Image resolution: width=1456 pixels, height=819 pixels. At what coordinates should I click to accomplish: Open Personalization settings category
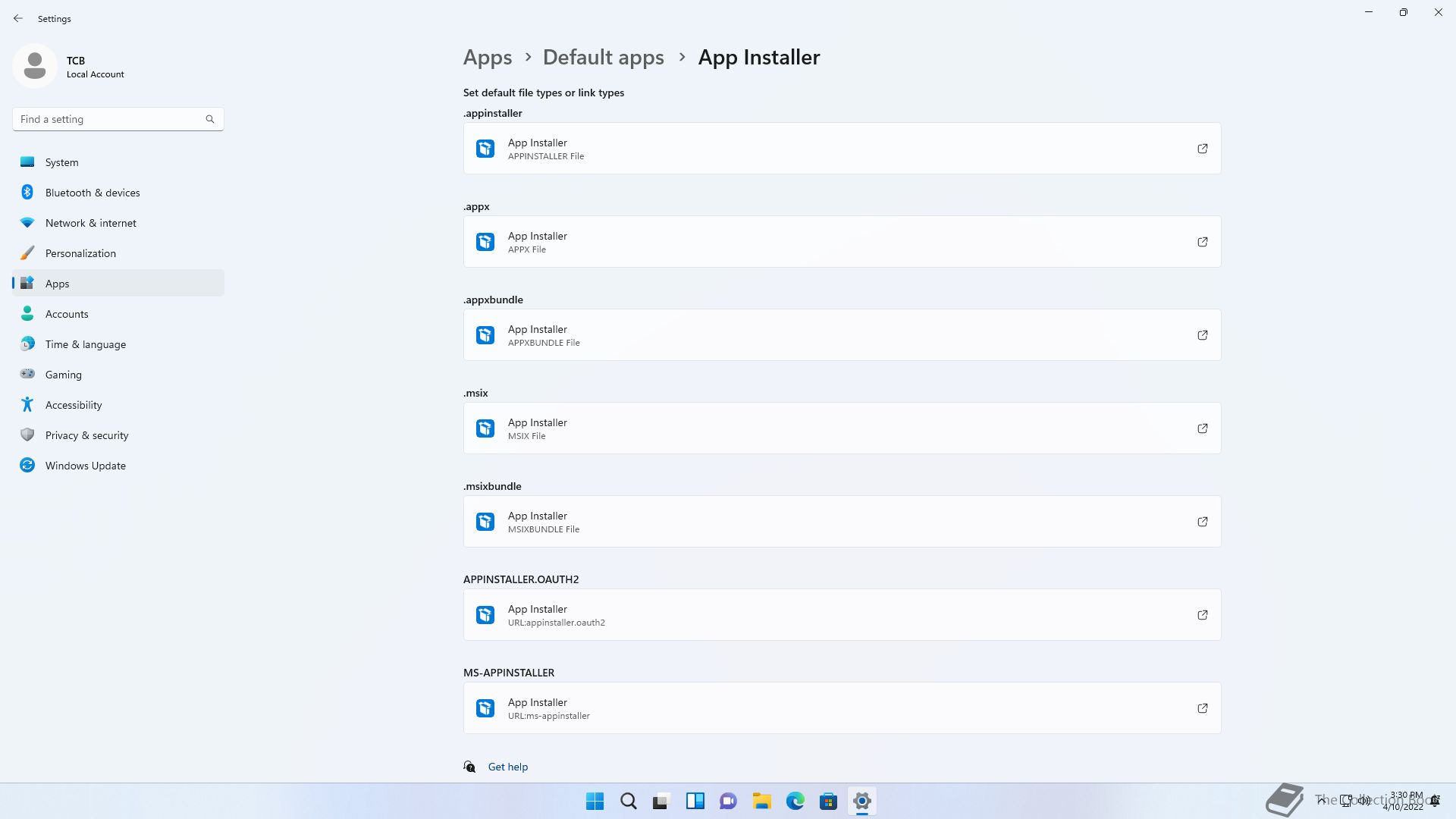coord(118,253)
